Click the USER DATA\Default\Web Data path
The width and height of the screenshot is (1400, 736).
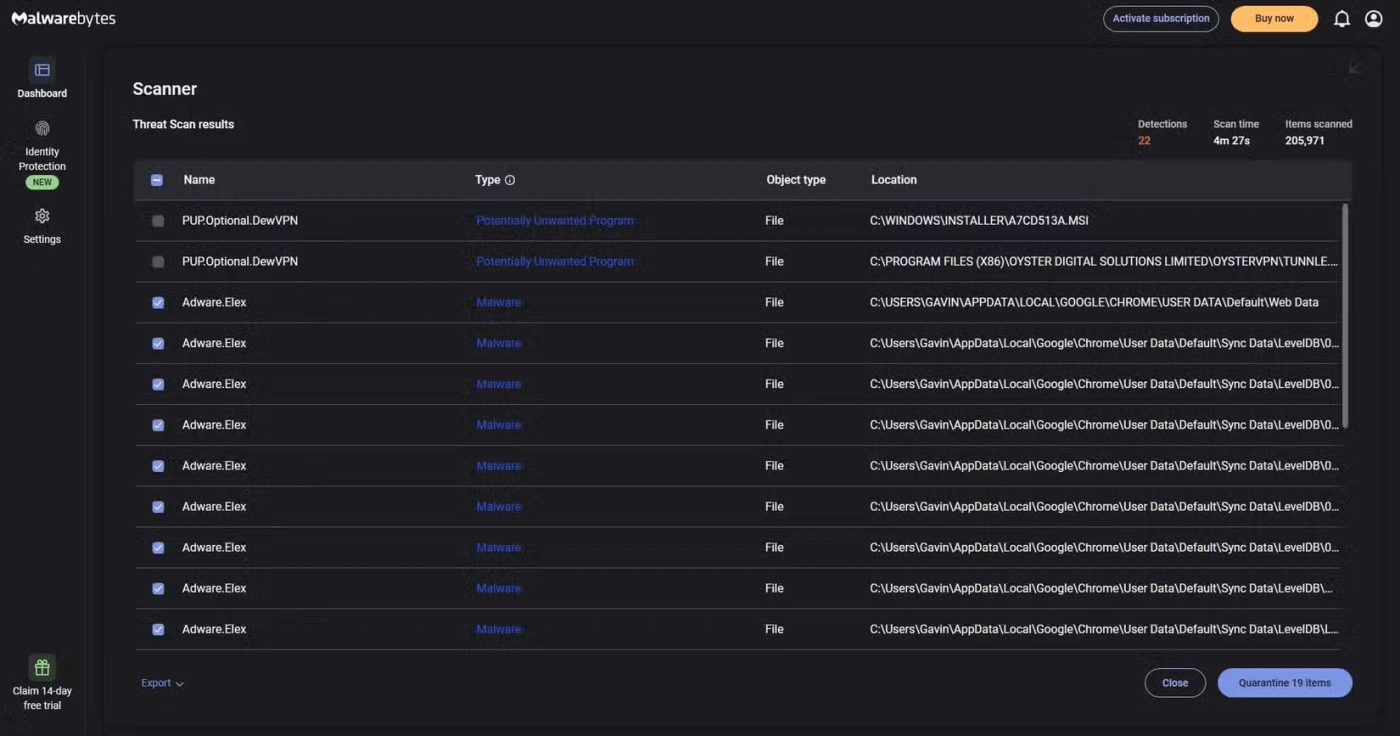pyautogui.click(x=1094, y=303)
